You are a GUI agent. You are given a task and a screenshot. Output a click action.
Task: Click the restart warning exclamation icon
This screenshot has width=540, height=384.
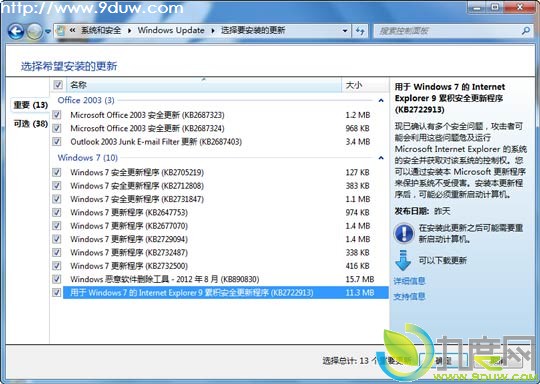[x=404, y=233]
